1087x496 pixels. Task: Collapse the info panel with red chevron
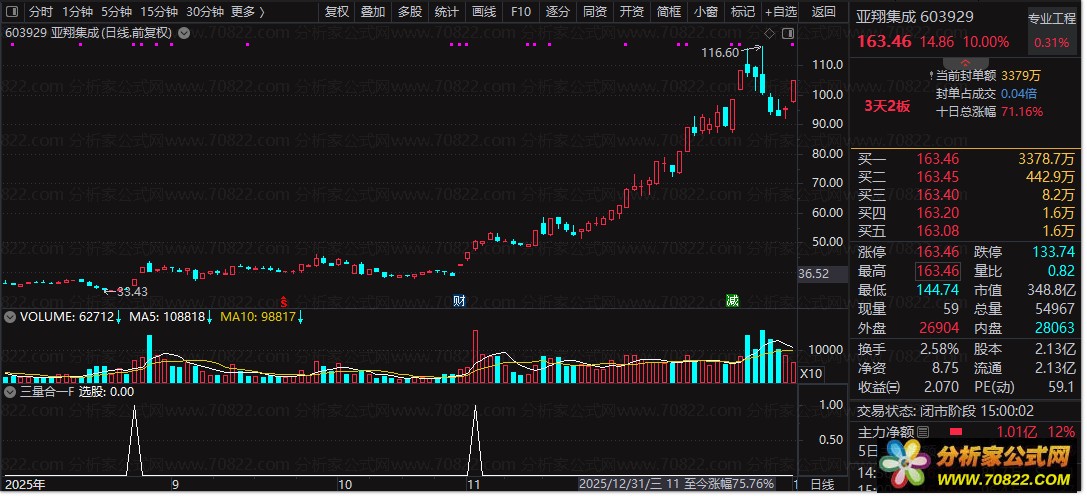[x=965, y=62]
